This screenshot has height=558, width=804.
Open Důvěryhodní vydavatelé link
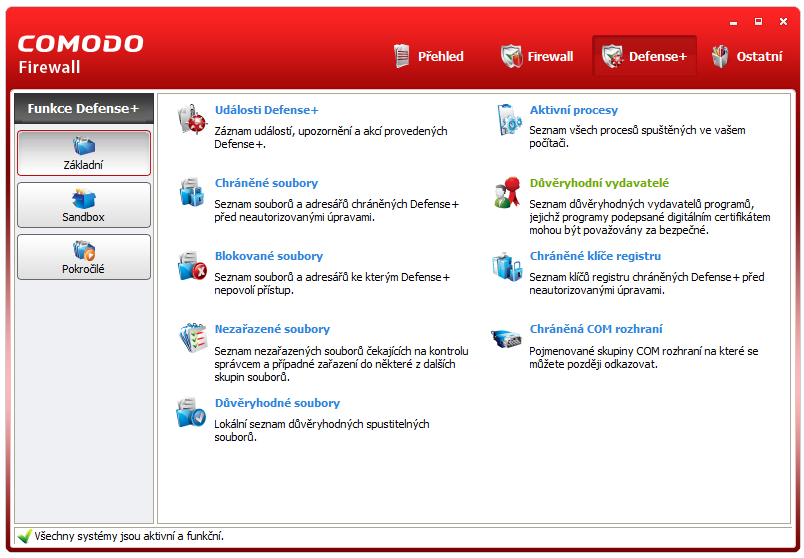(x=599, y=183)
